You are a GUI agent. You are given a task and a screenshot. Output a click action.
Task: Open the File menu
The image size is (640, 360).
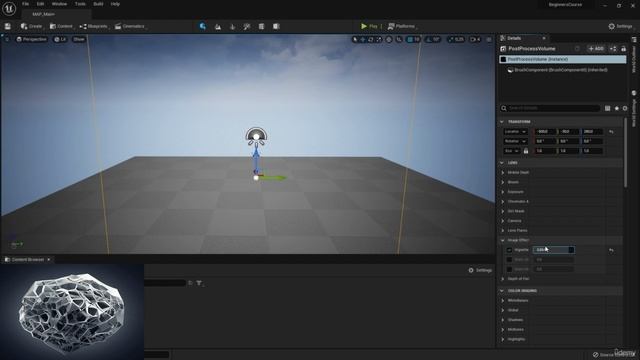(25, 4)
